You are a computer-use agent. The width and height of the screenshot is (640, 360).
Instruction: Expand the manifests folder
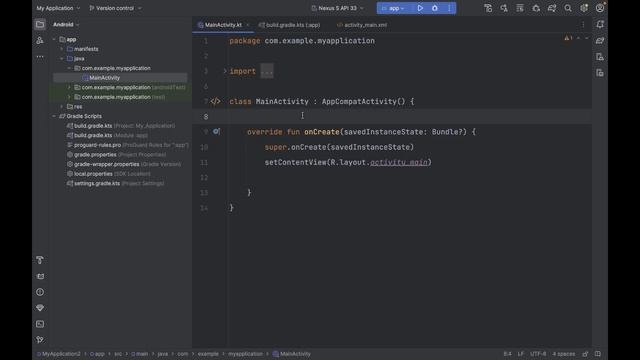pyautogui.click(x=62, y=49)
